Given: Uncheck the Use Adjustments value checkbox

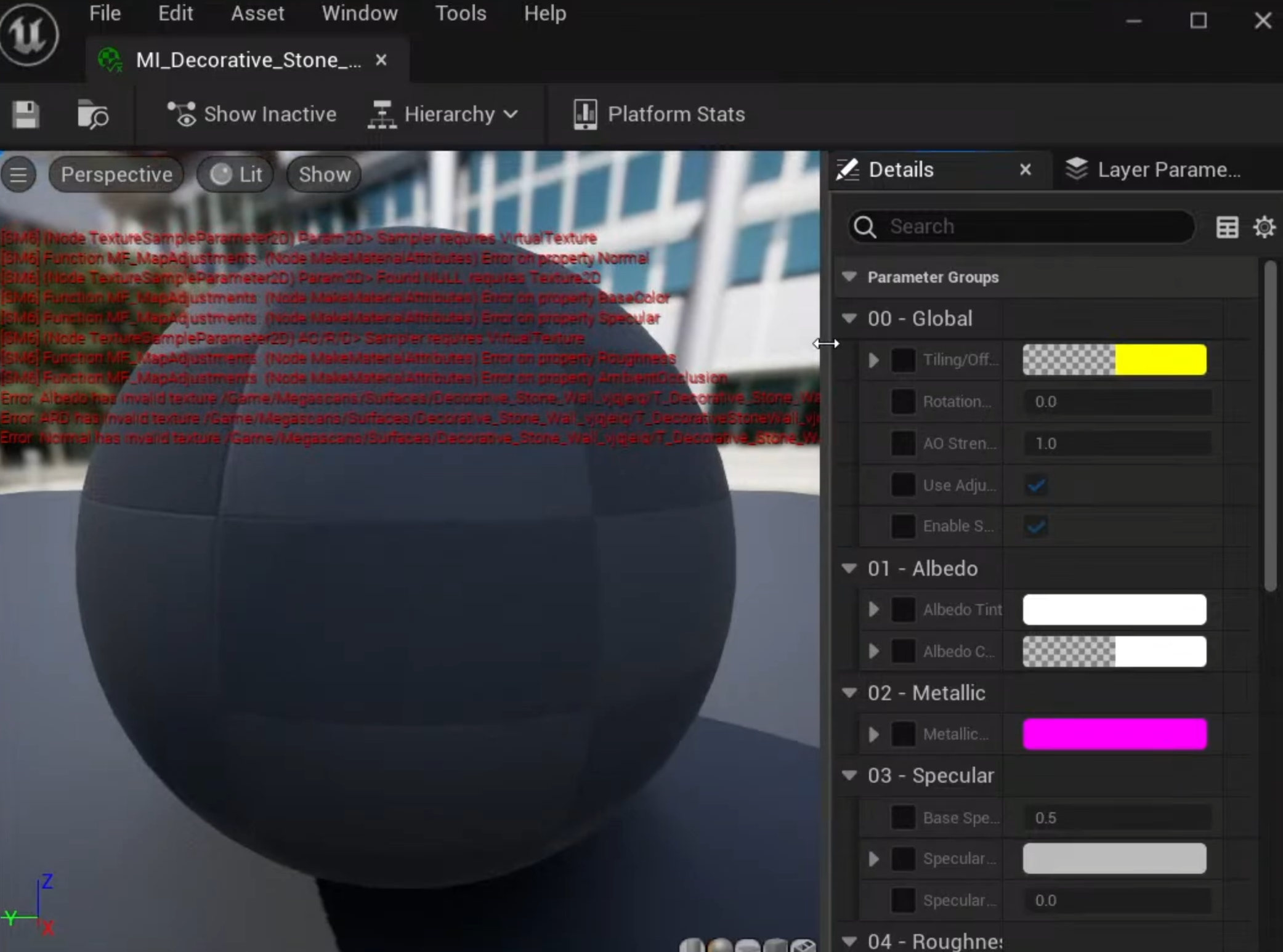Looking at the screenshot, I should coord(1037,485).
